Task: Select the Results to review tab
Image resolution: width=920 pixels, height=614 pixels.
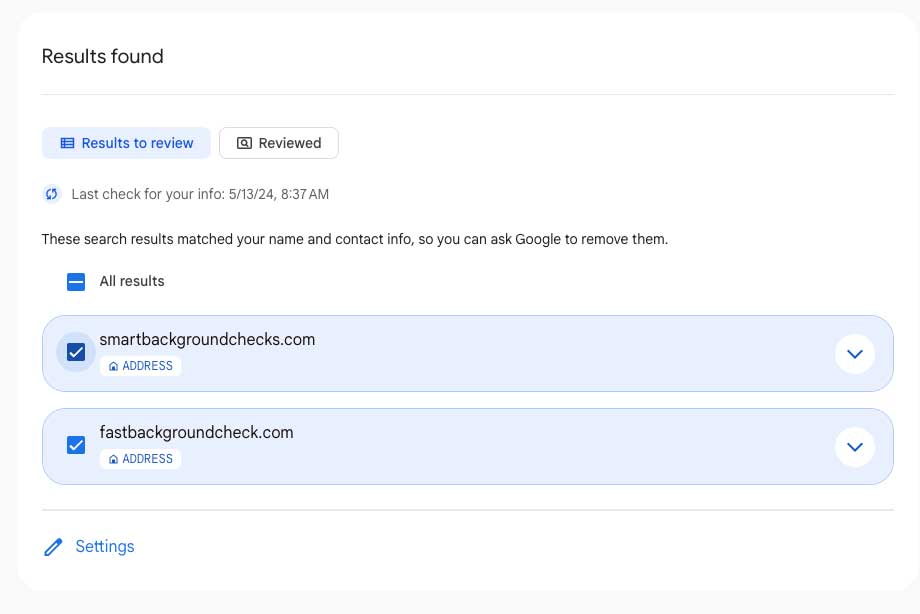Action: click(126, 143)
